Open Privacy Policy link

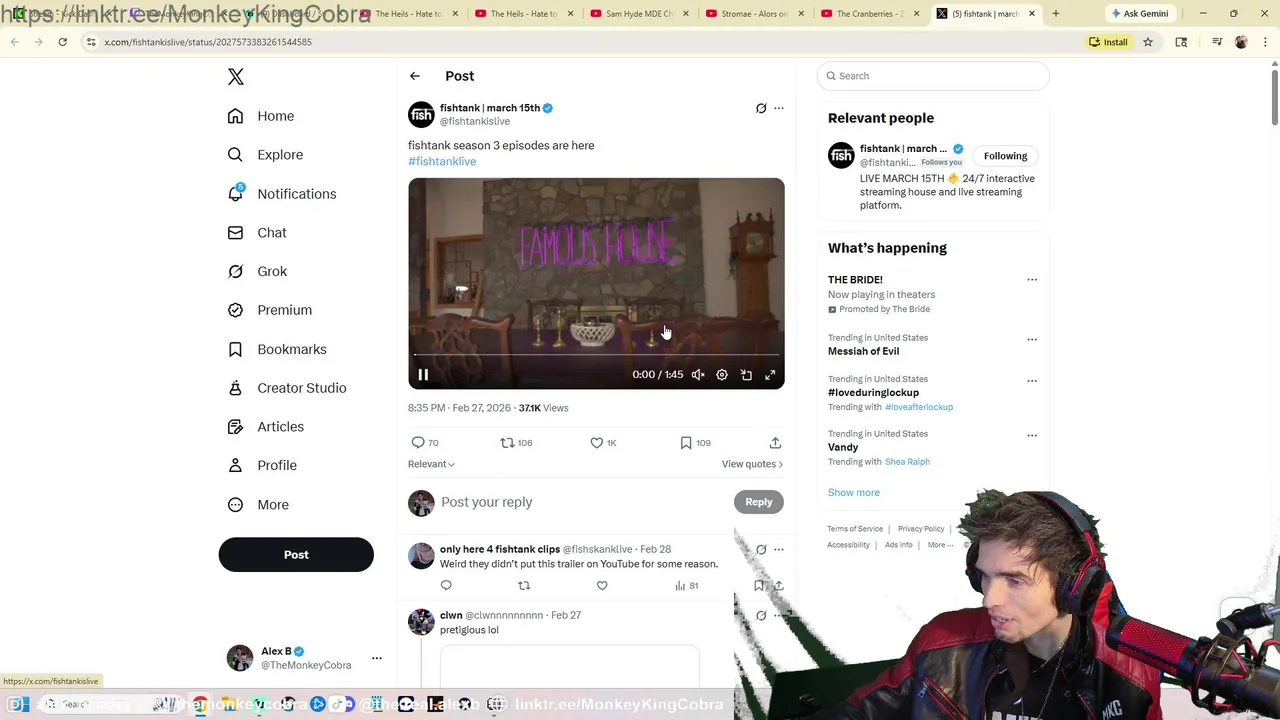(921, 529)
